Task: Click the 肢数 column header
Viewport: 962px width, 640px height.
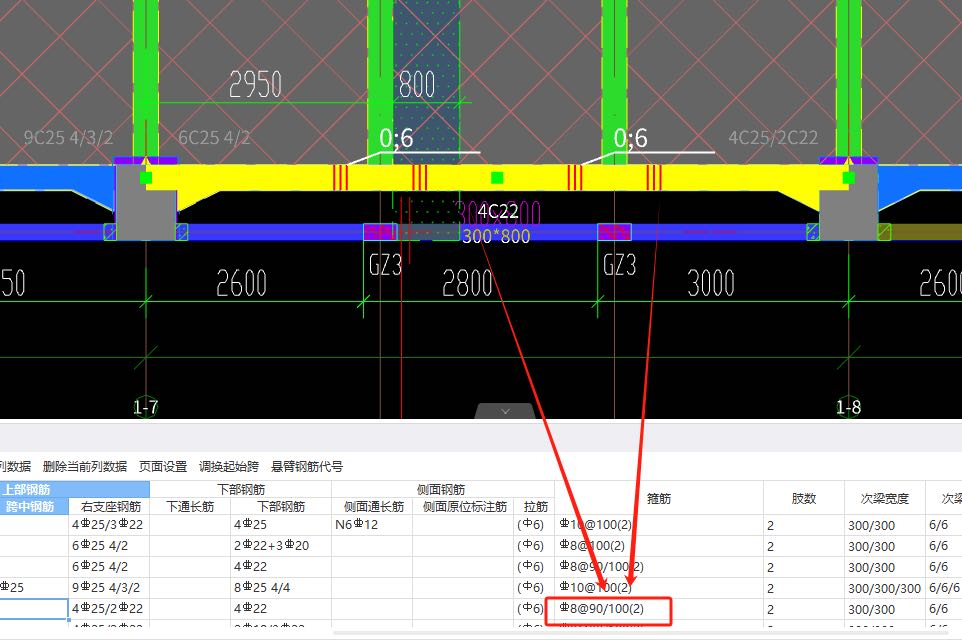Action: click(x=804, y=498)
